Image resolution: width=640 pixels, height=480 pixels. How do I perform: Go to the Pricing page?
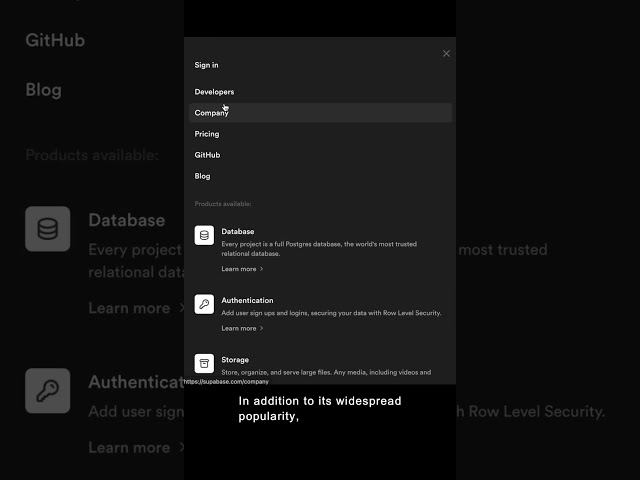tap(207, 134)
